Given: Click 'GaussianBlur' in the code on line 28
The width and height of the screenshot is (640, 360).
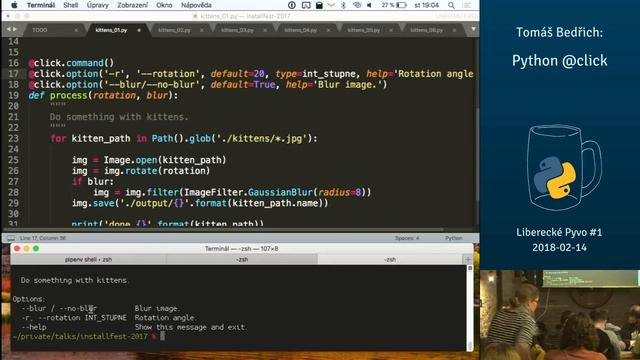Looking at the screenshot, I should coord(280,192).
